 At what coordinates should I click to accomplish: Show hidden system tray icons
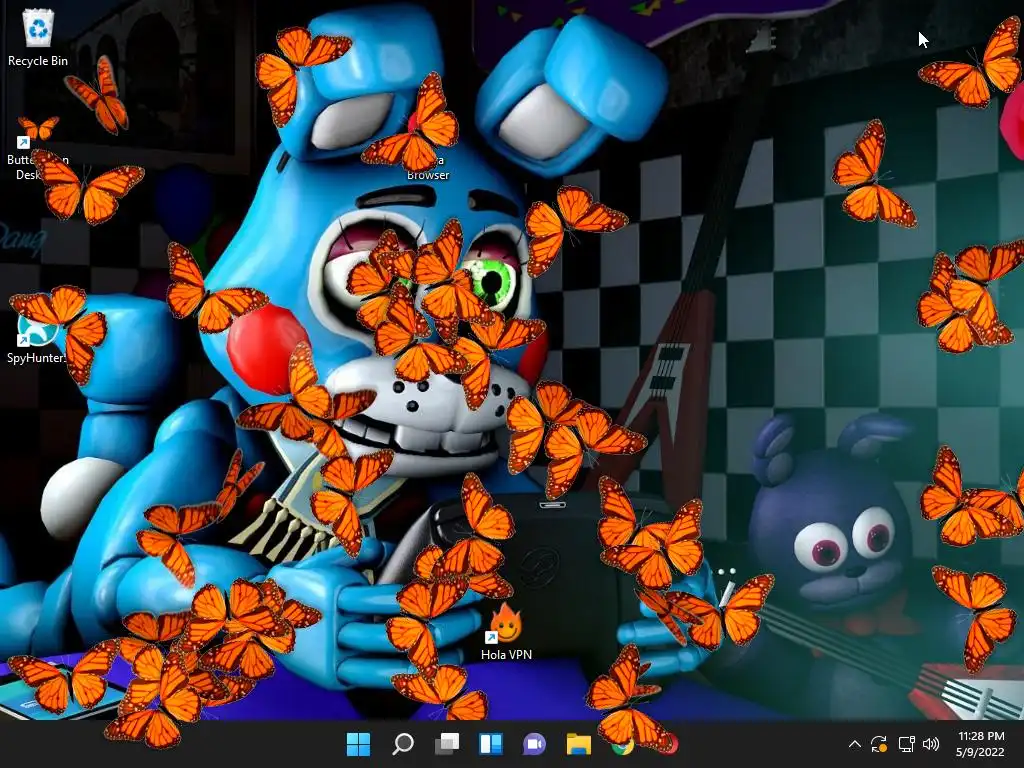(x=854, y=744)
